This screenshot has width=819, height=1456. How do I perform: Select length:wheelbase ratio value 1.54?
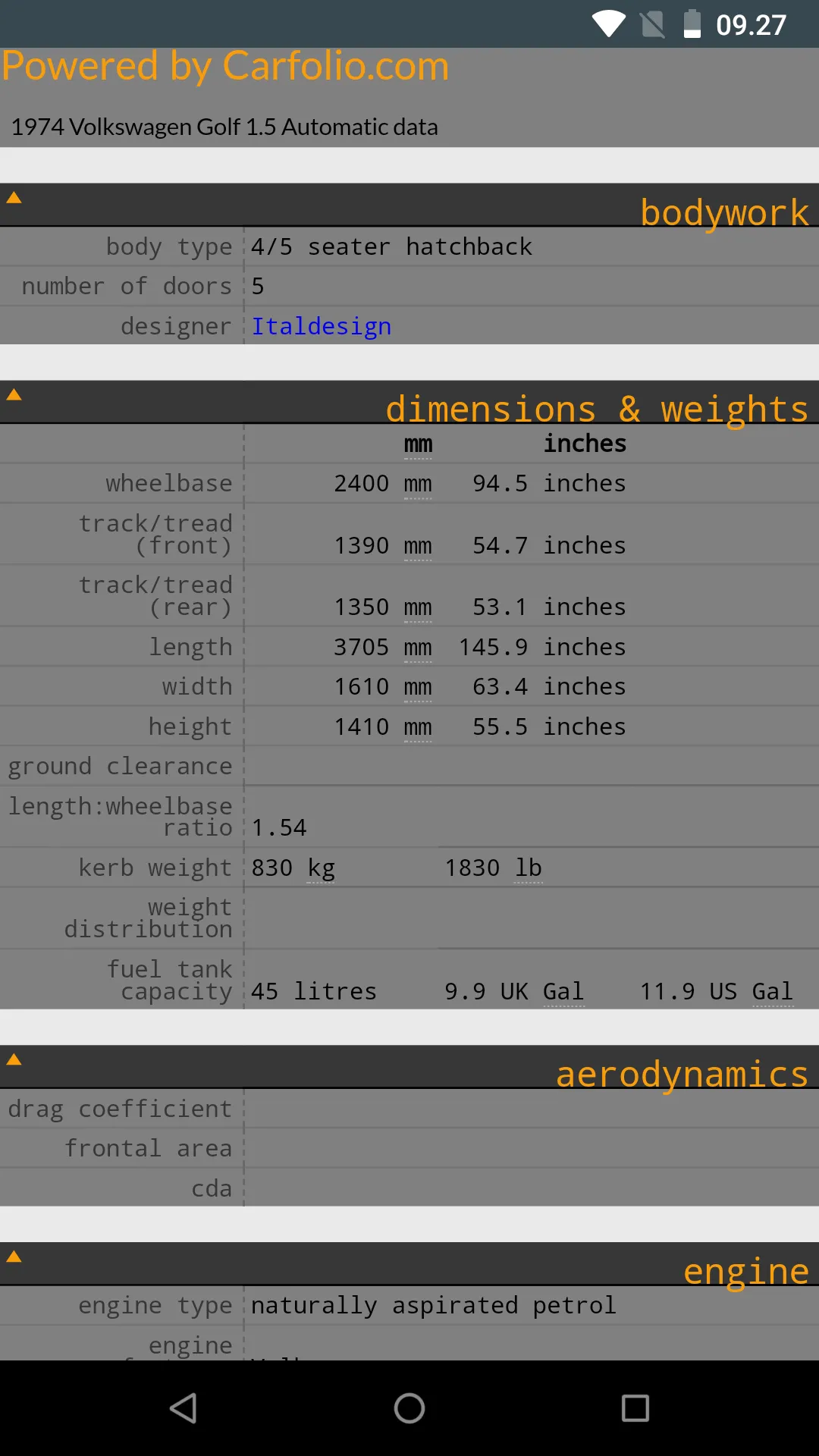coord(279,828)
